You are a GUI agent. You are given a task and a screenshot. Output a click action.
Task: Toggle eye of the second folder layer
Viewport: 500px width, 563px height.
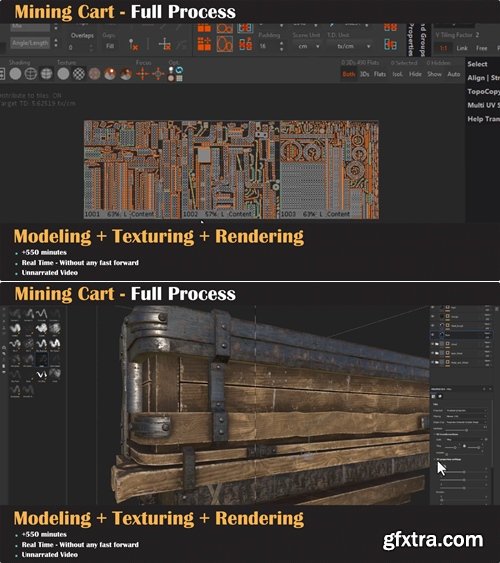coord(433,353)
